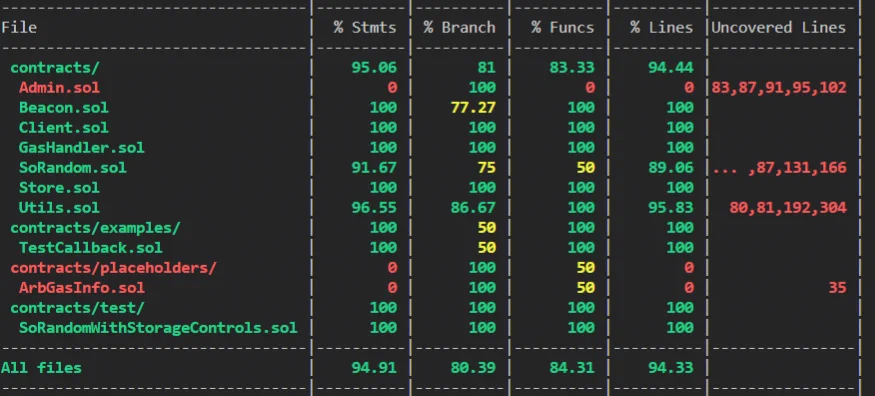The height and width of the screenshot is (396, 875).
Task: Select the "contracts/examples/" folder name
Action: [x=95, y=228]
